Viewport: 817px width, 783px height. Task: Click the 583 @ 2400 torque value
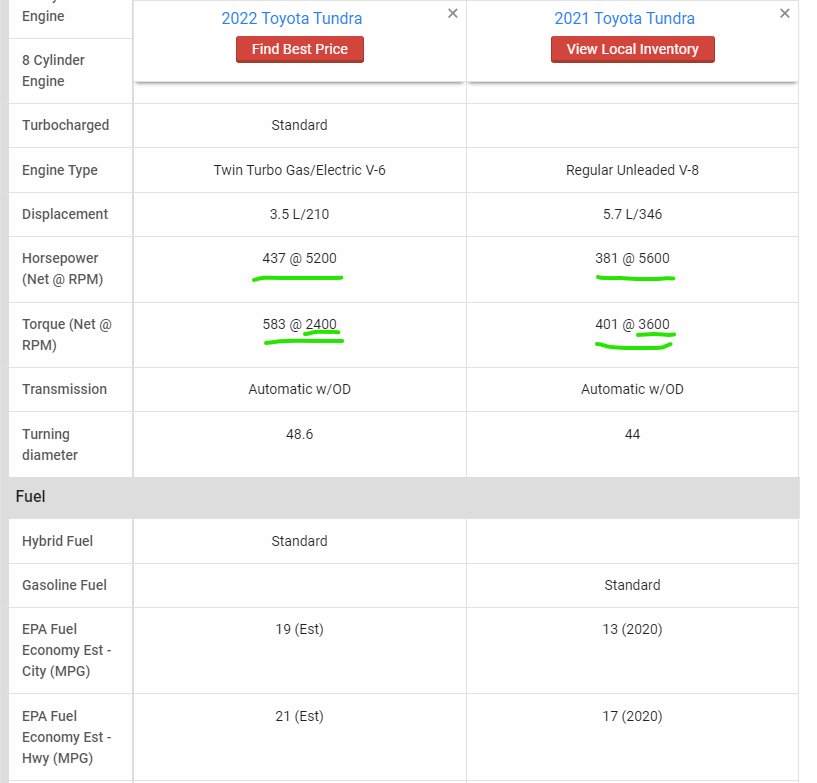(300, 324)
